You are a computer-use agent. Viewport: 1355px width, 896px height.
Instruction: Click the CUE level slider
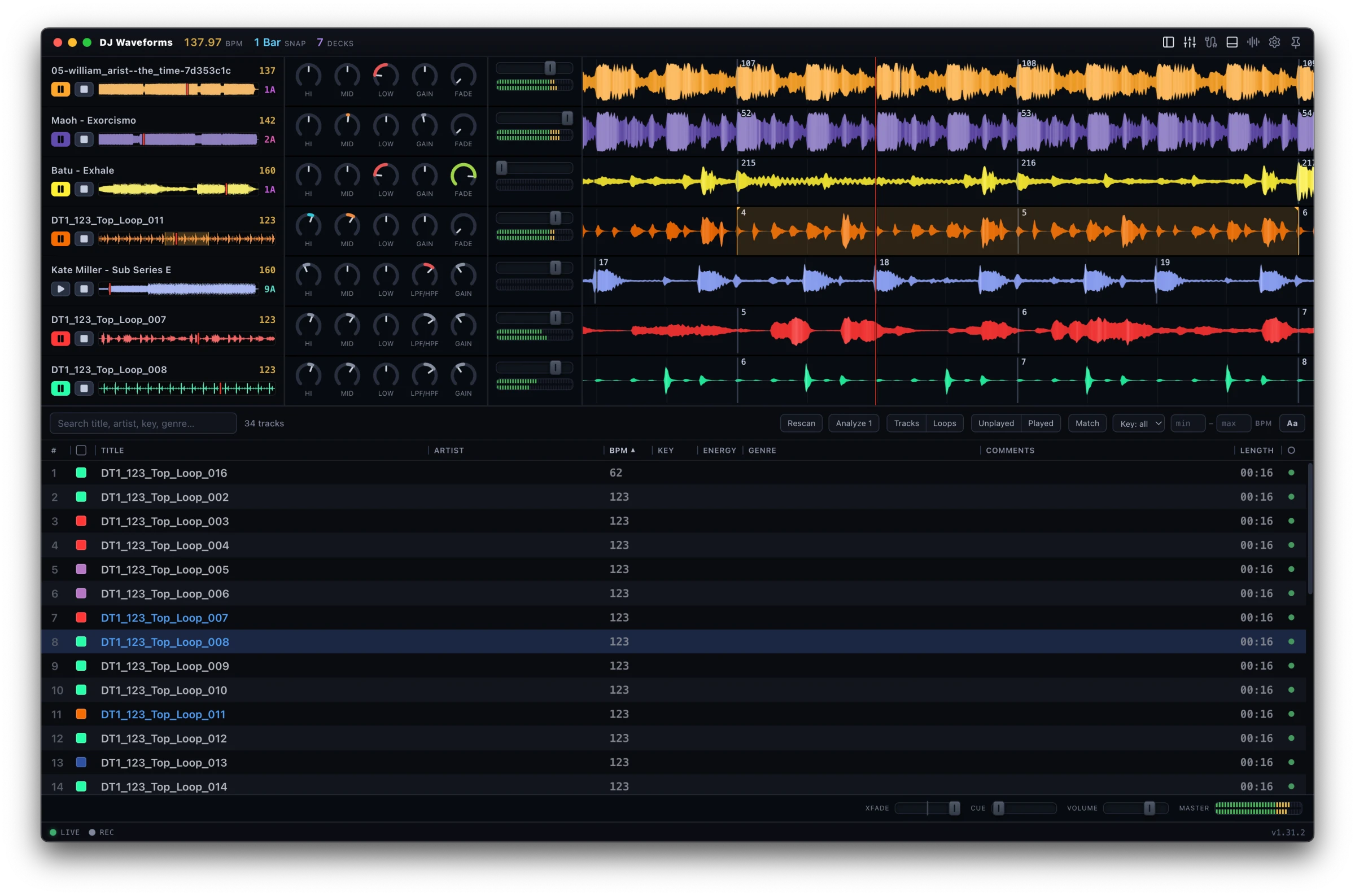pos(1024,808)
